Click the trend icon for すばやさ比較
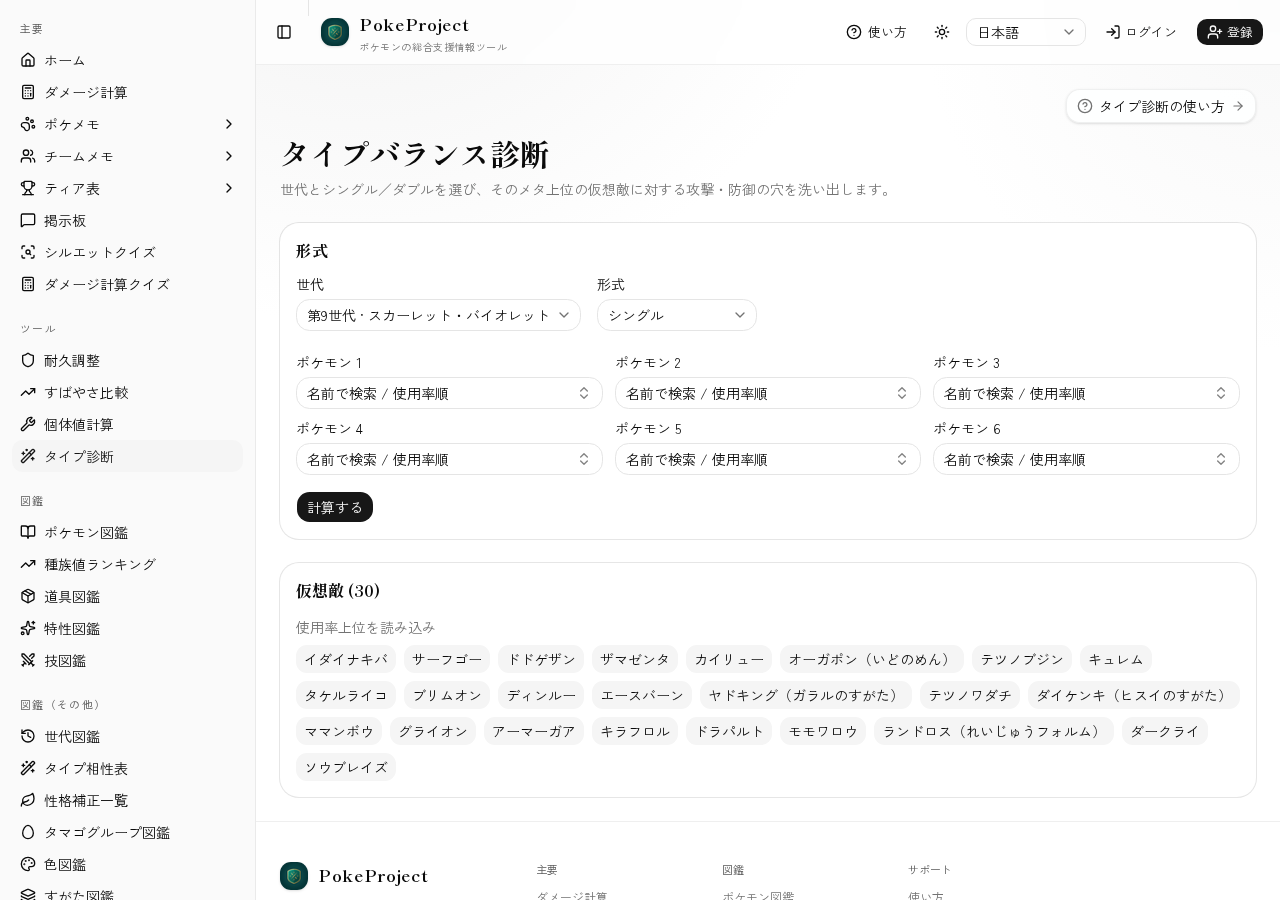Viewport: 1280px width, 900px height. 28,392
